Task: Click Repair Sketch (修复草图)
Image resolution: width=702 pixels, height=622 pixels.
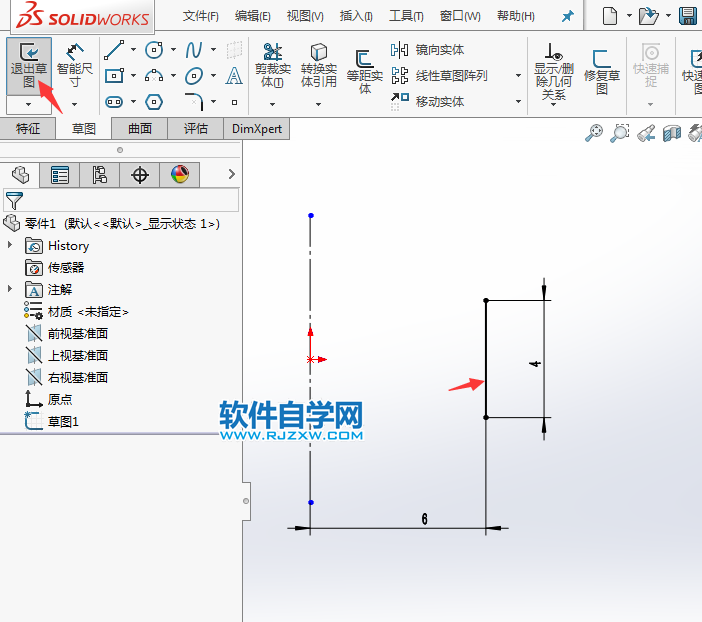Action: [x=602, y=72]
